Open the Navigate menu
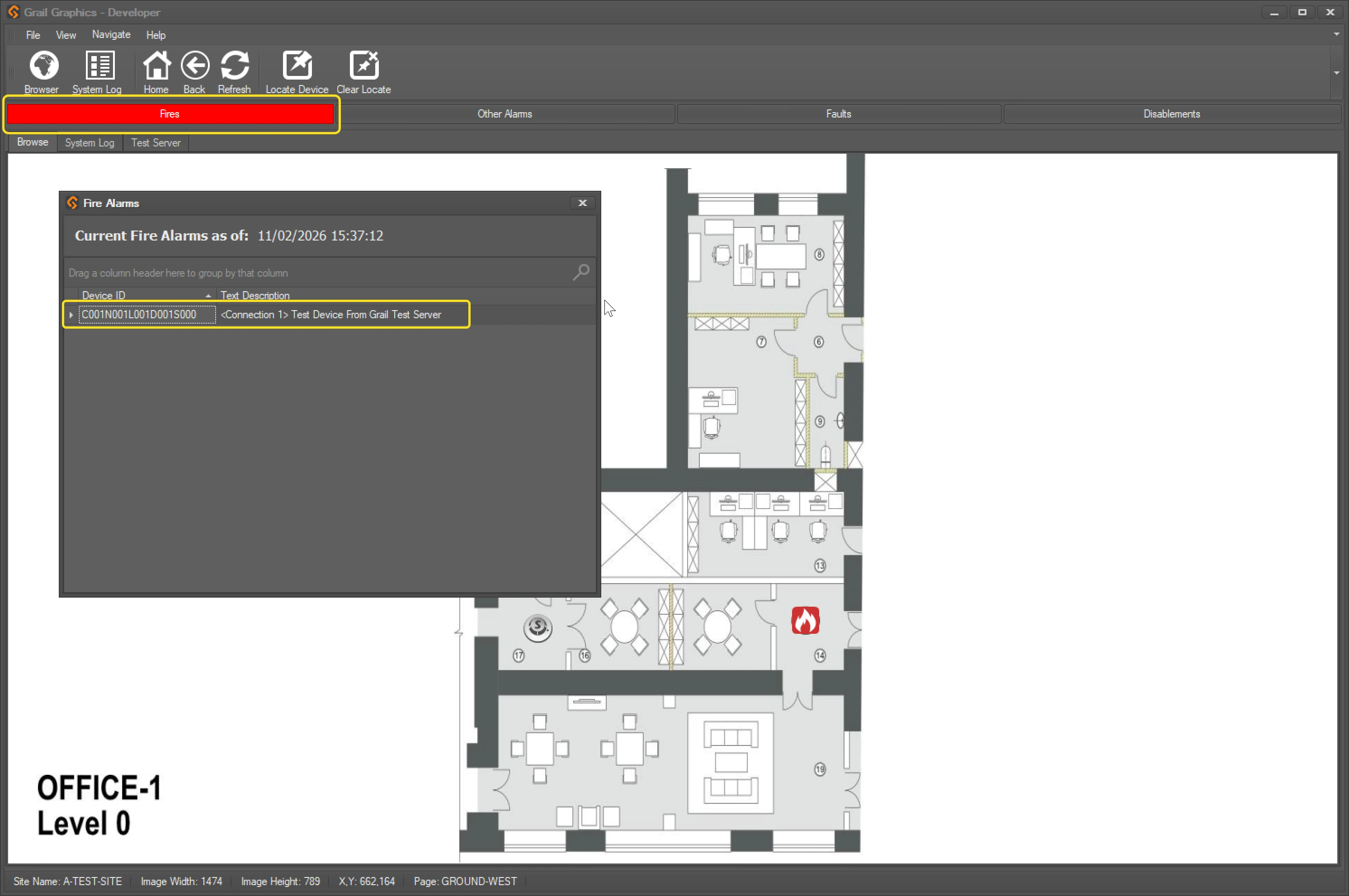The image size is (1349, 896). click(x=111, y=35)
